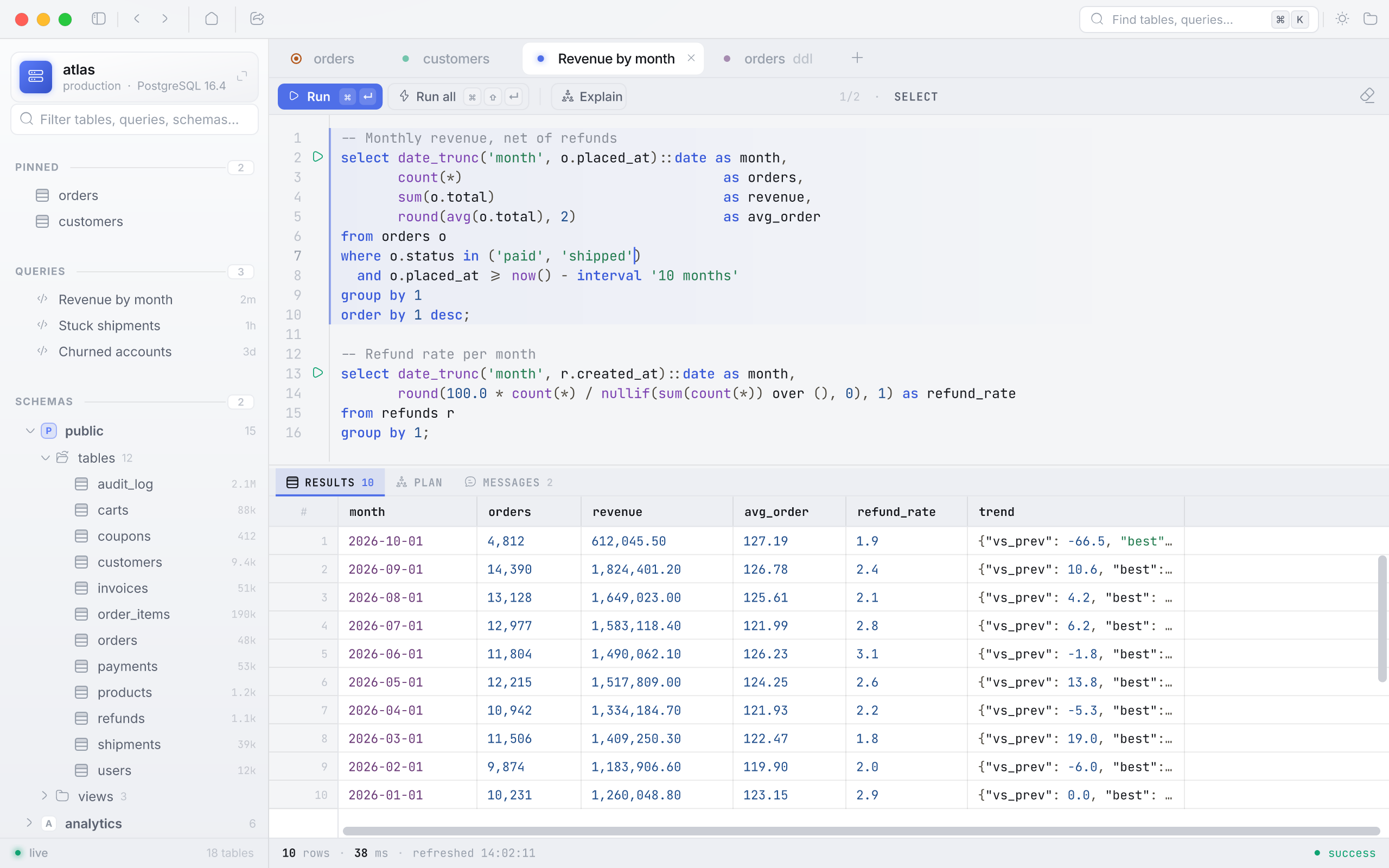Open the PLAN results tab
Screen dimensions: 1389x868
click(x=419, y=482)
